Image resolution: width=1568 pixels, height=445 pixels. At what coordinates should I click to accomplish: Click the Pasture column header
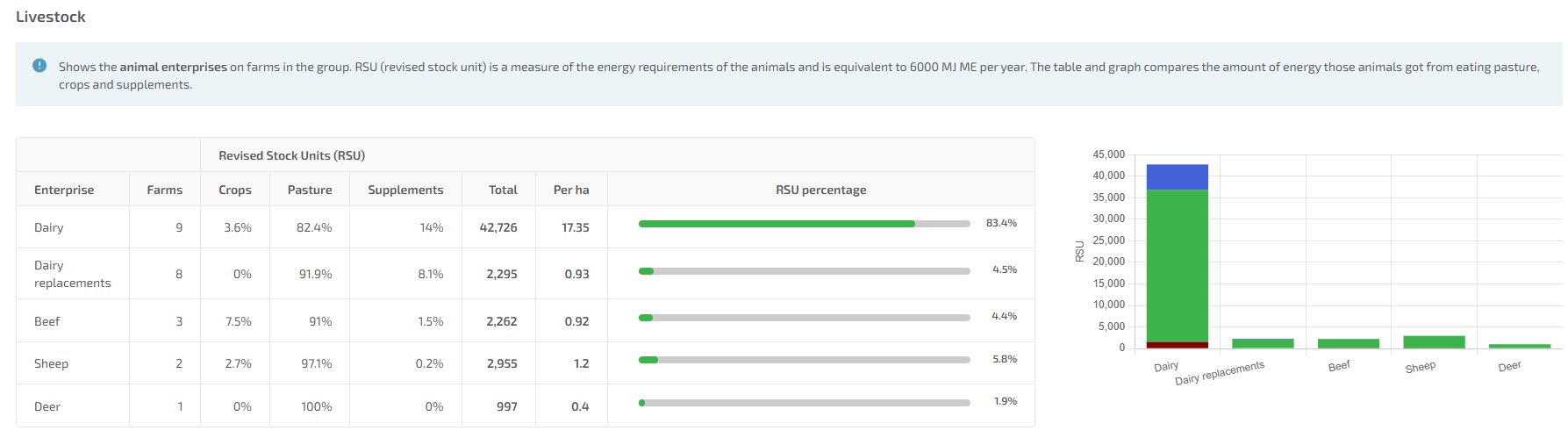pyautogui.click(x=309, y=190)
